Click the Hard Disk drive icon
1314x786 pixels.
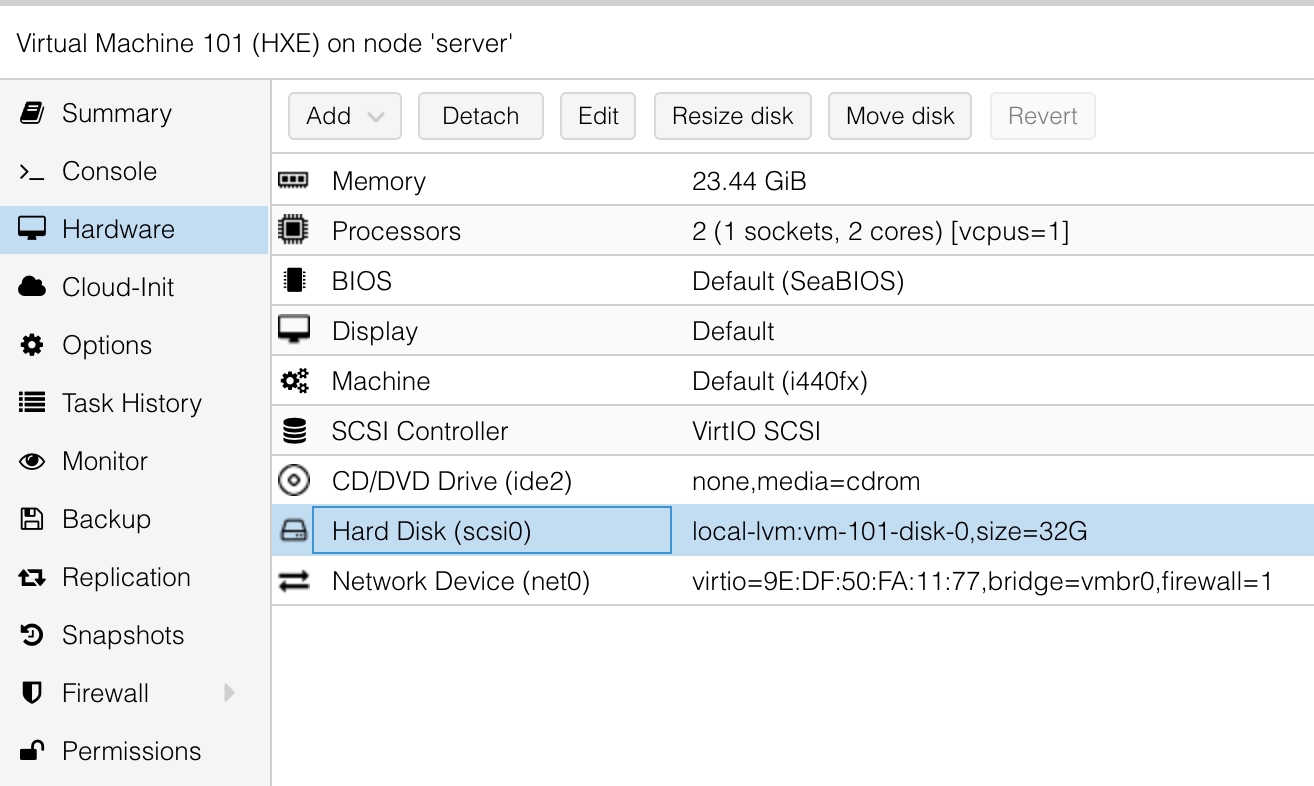(x=293, y=531)
